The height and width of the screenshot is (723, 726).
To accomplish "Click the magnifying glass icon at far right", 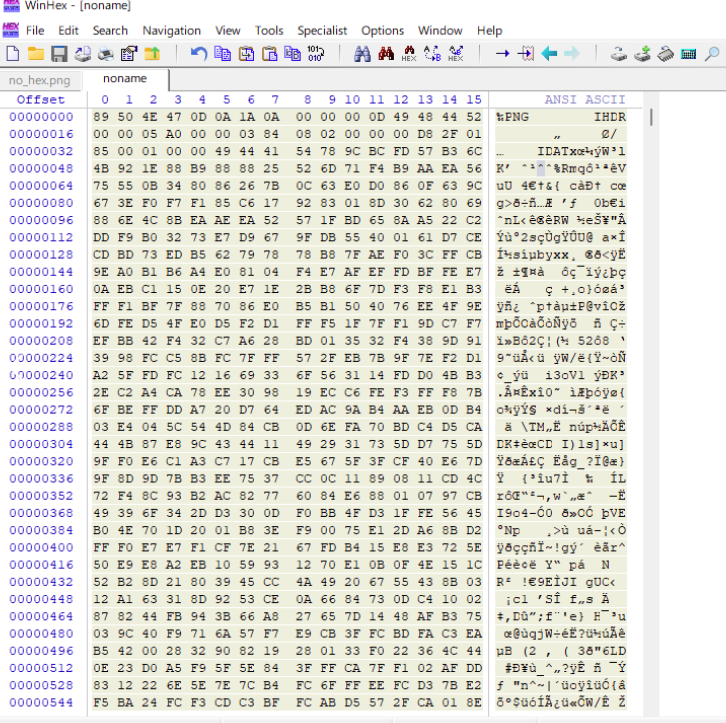I will (712, 53).
